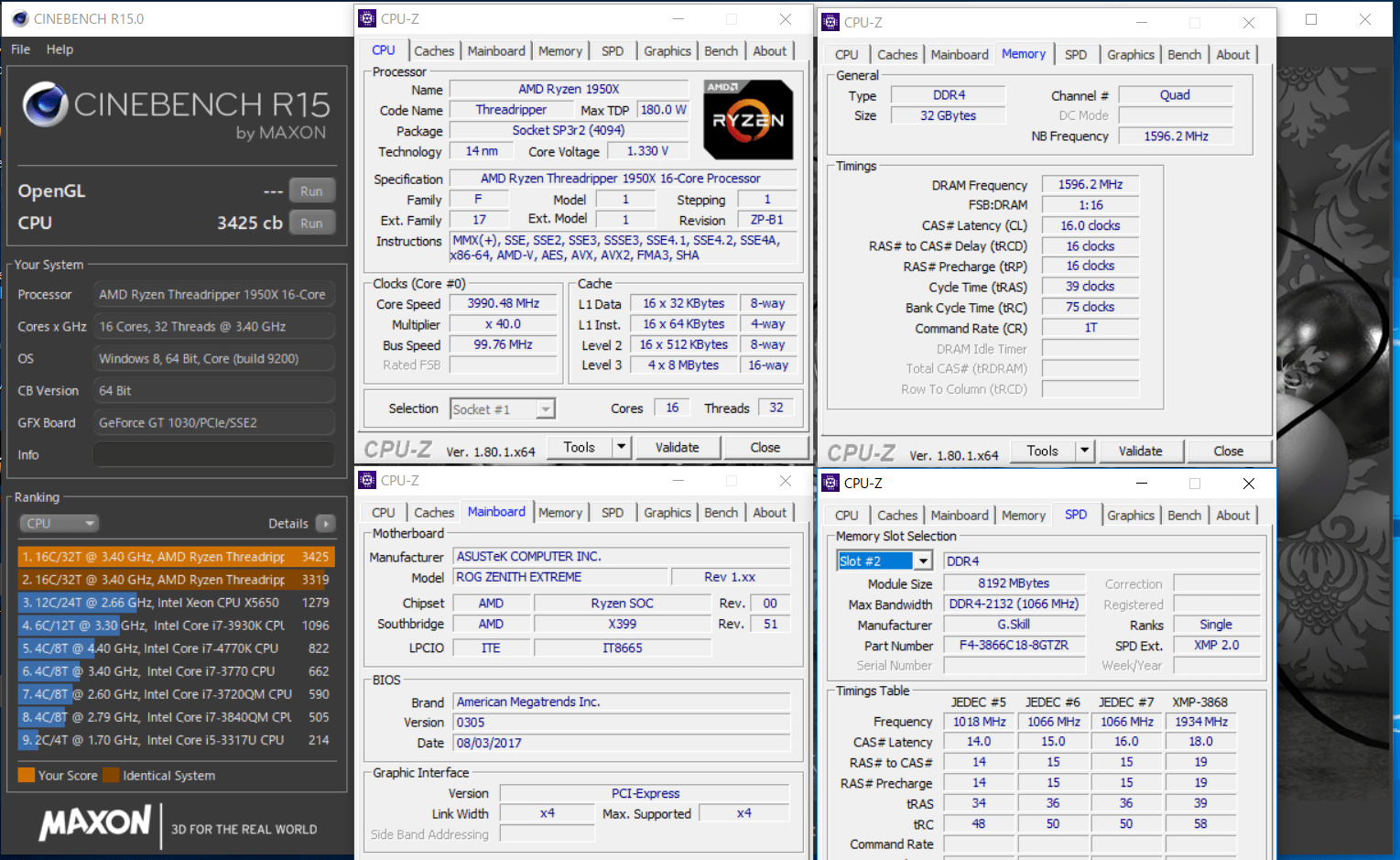Click the XMP-3868 timings column header

1201,702
